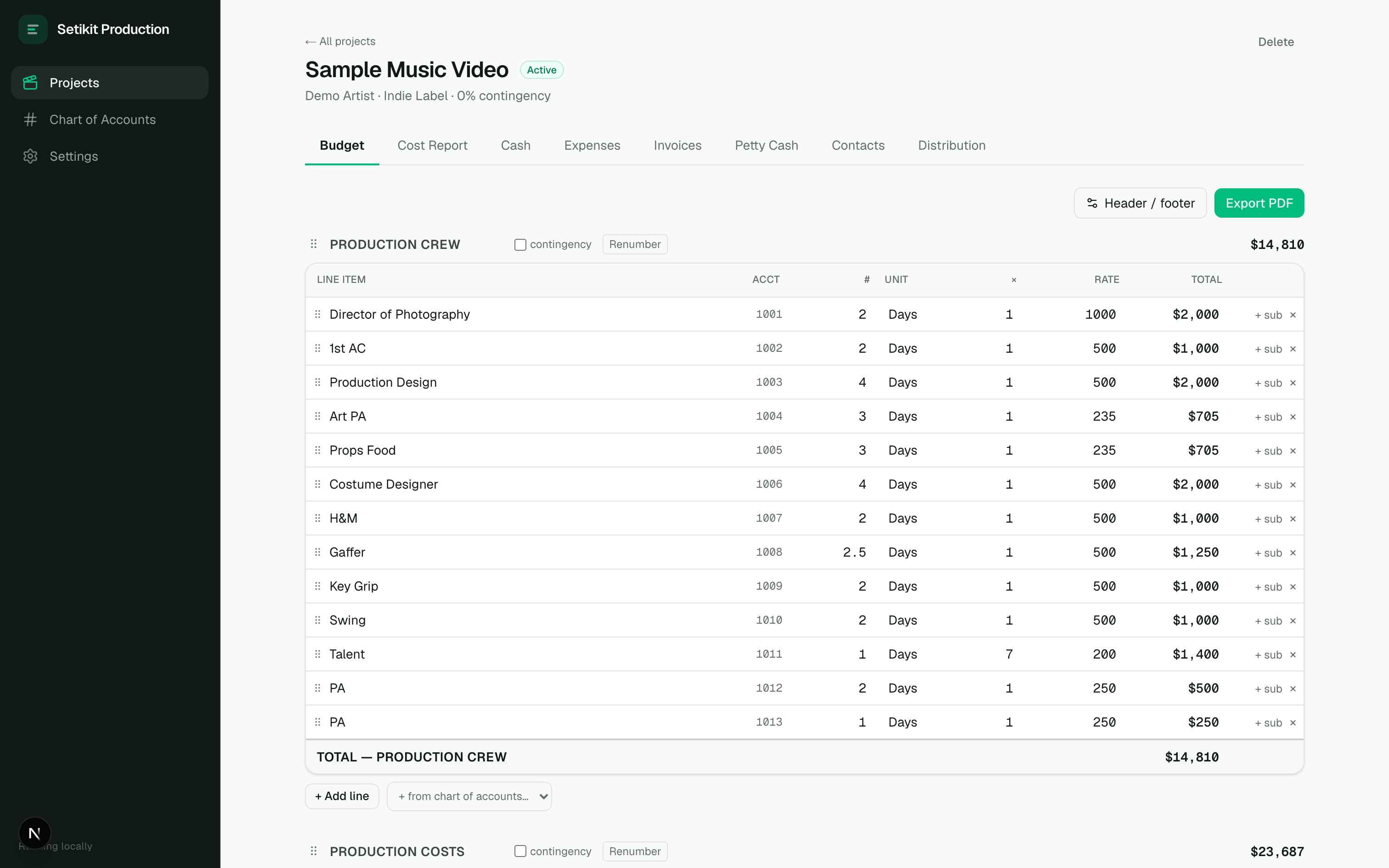Delete the Talent line item
This screenshot has height=868, width=1389.
(x=1293, y=654)
